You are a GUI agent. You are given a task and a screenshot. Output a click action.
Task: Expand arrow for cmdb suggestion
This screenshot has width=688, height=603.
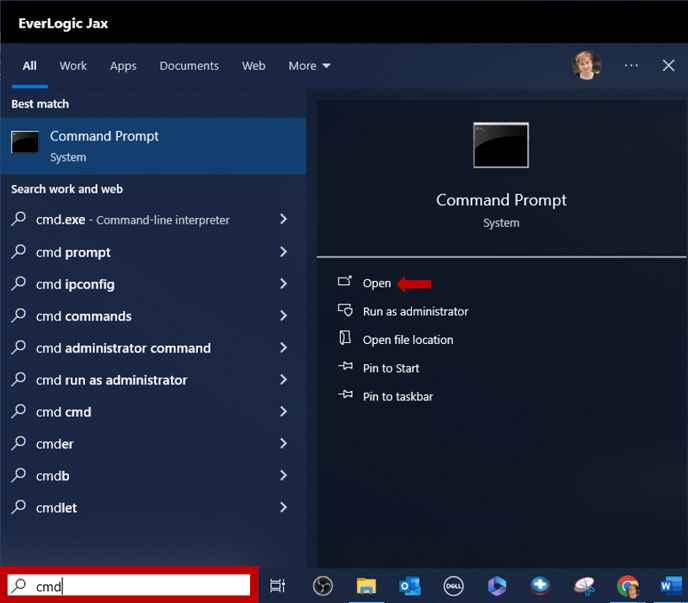tap(284, 475)
